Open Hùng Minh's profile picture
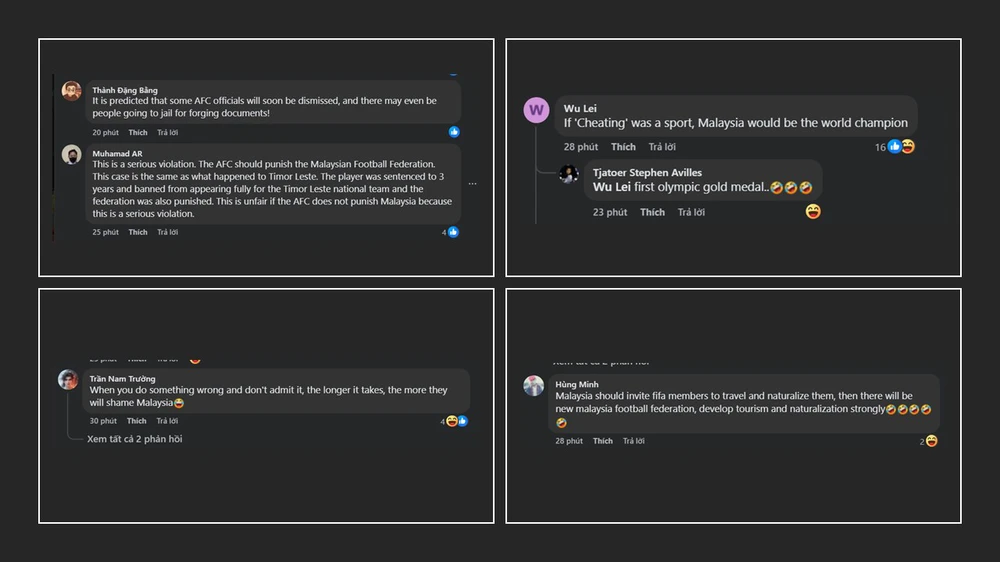The height and width of the screenshot is (562, 1000). coord(534,386)
